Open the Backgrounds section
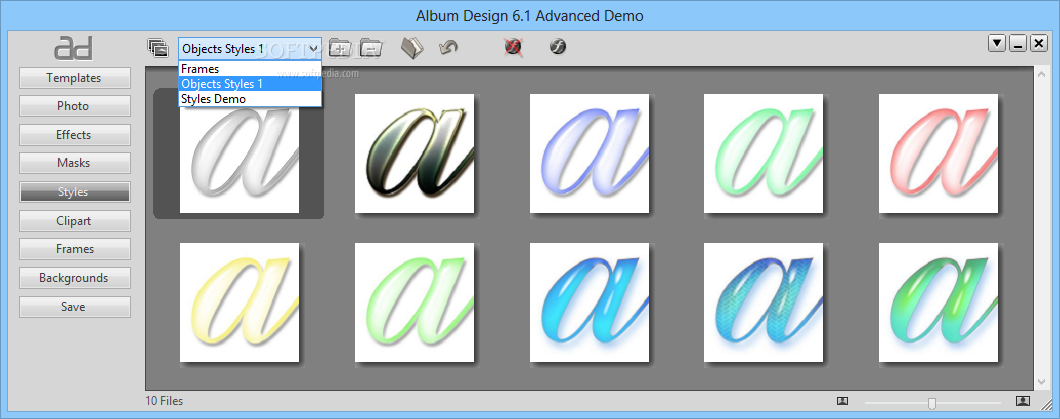The width and height of the screenshot is (1060, 419). pos(74,278)
